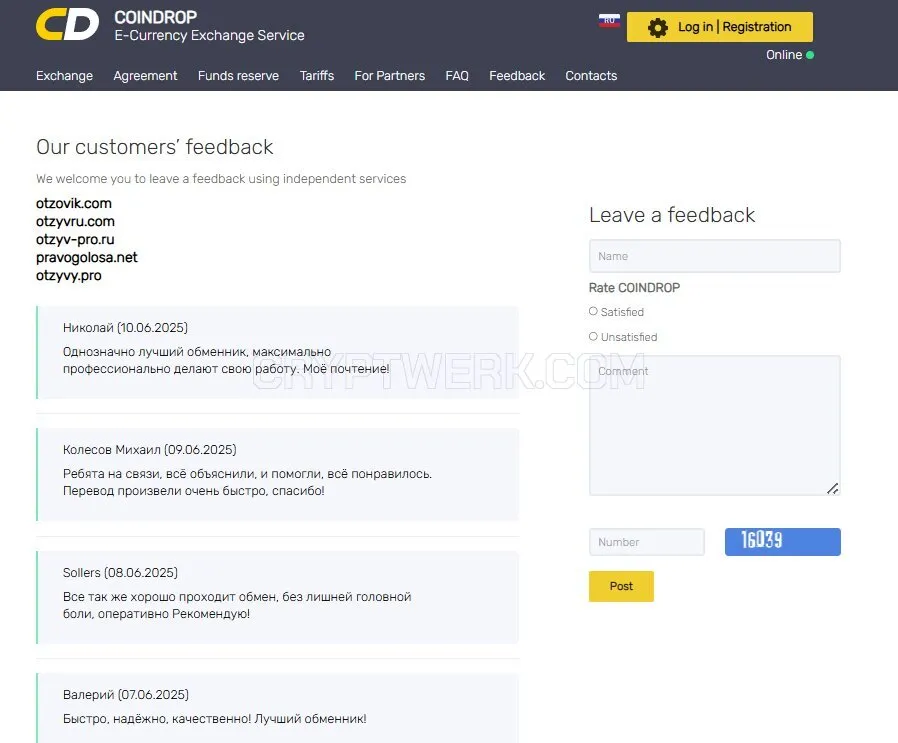Click the 'Leave a feedback' heading
This screenshot has width=898, height=743.
pyautogui.click(x=672, y=215)
